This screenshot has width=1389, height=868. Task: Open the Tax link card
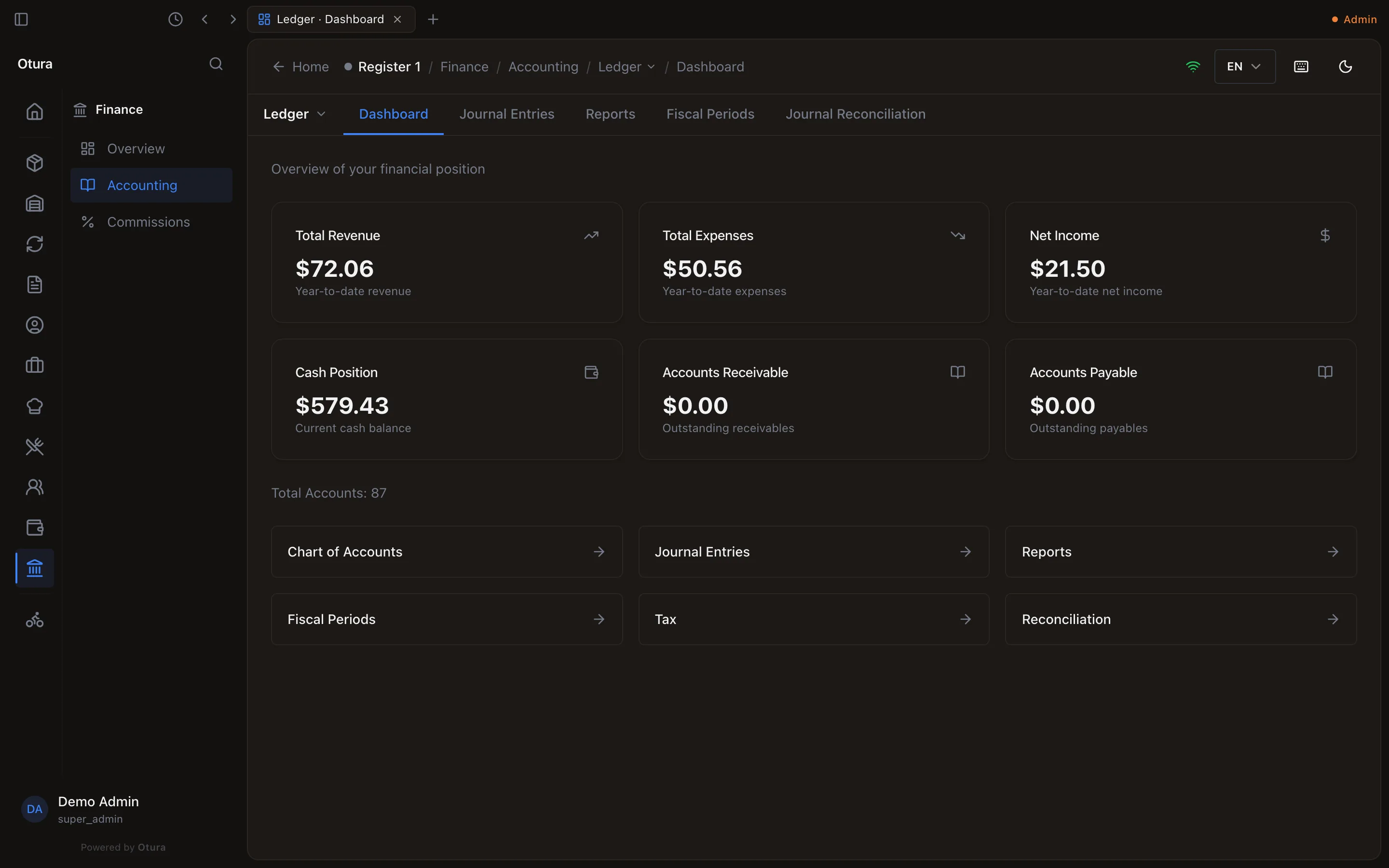pos(813,620)
